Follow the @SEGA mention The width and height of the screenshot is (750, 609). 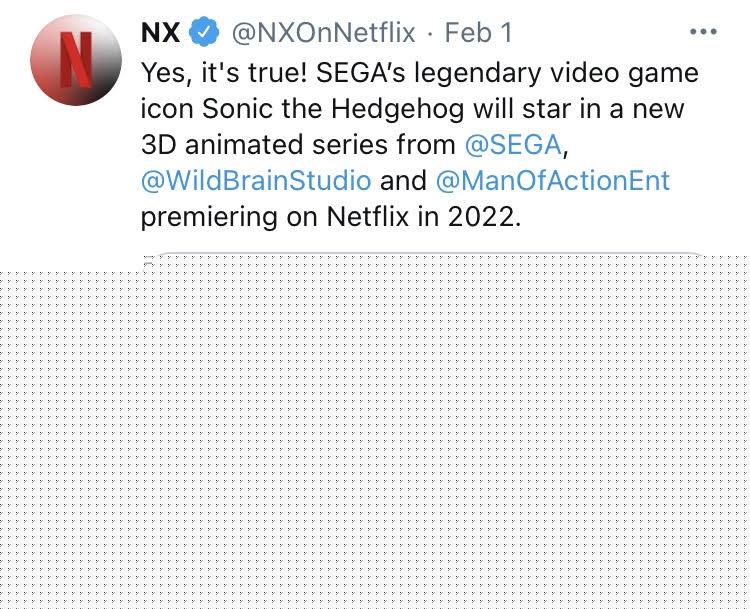[x=513, y=144]
